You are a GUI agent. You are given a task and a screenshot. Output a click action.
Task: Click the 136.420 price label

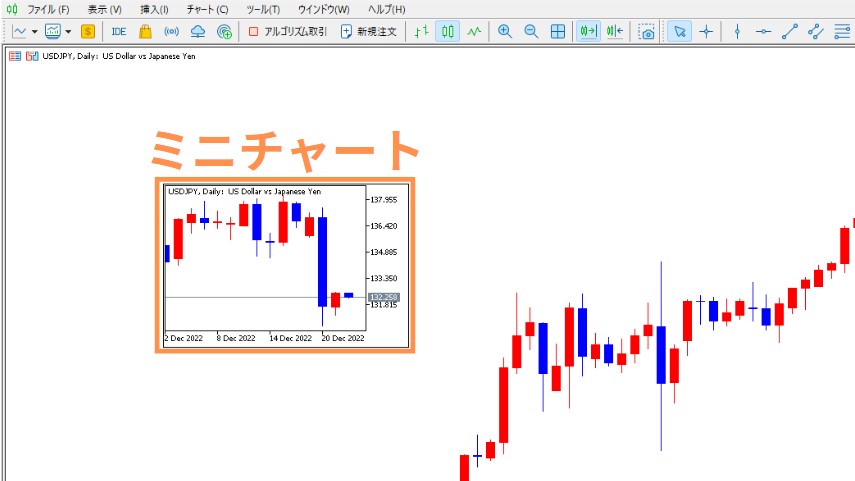tap(384, 226)
